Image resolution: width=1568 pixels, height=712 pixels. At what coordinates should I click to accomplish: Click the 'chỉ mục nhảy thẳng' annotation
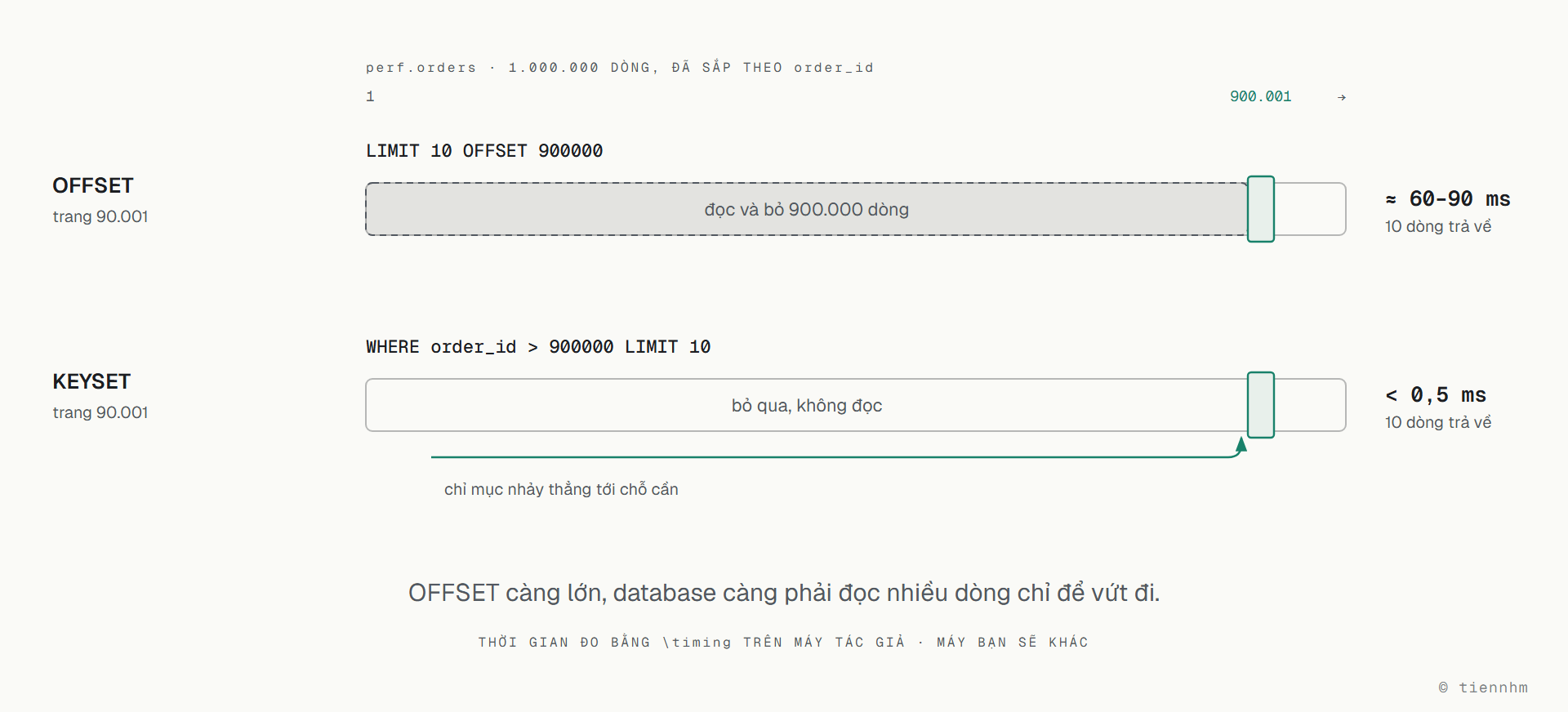click(x=561, y=489)
